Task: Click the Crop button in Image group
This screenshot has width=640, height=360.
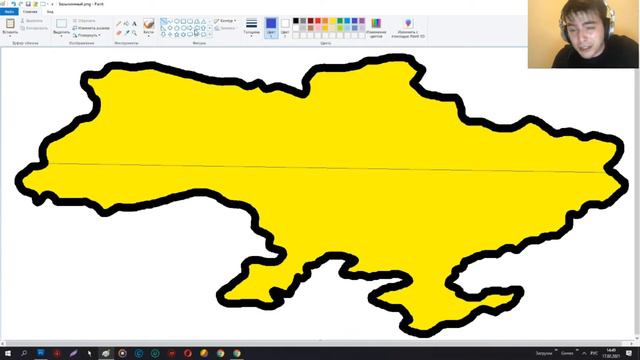Action: 84,20
